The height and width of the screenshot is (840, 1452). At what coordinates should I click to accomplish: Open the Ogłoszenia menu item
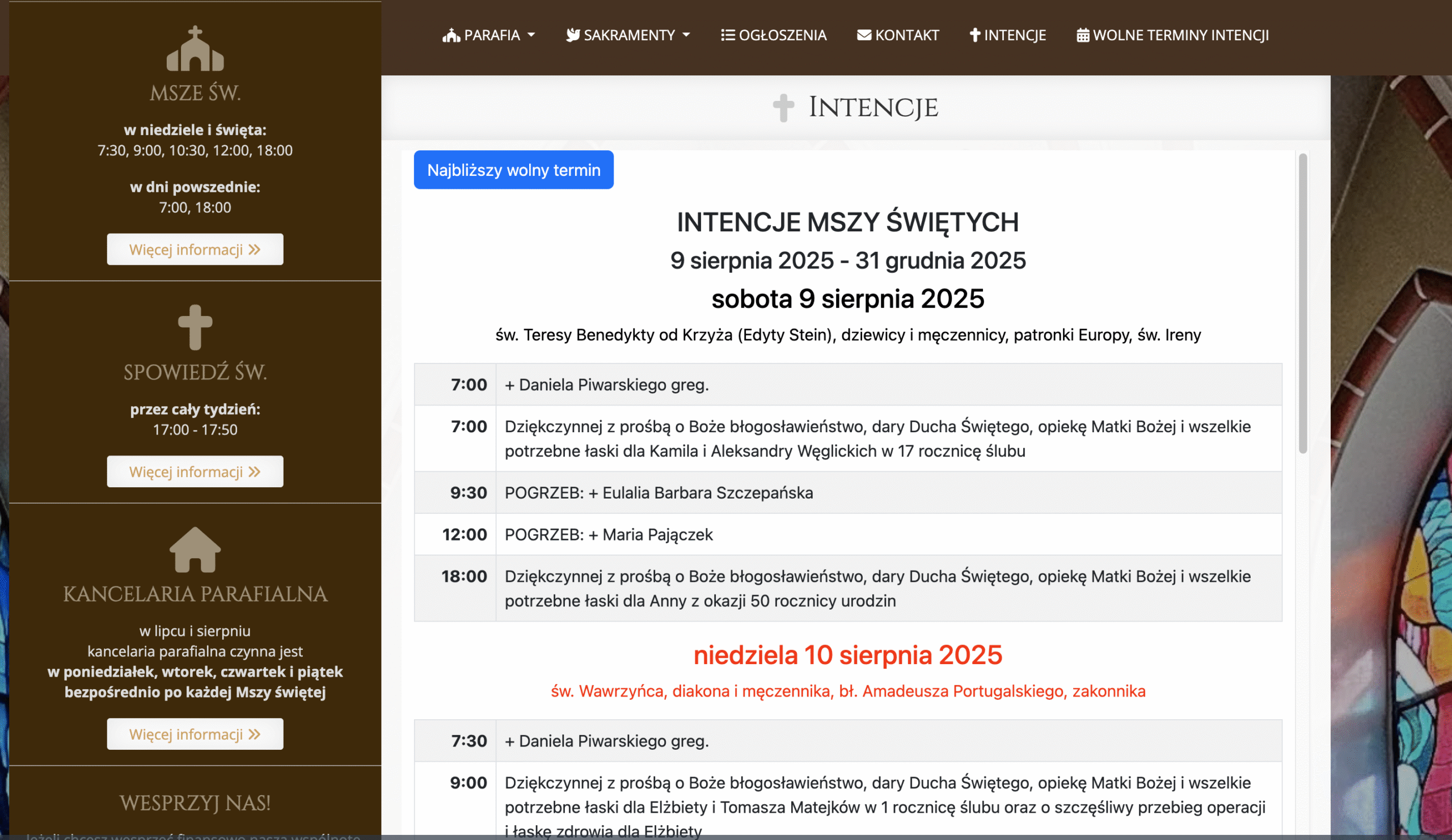pyautogui.click(x=782, y=35)
